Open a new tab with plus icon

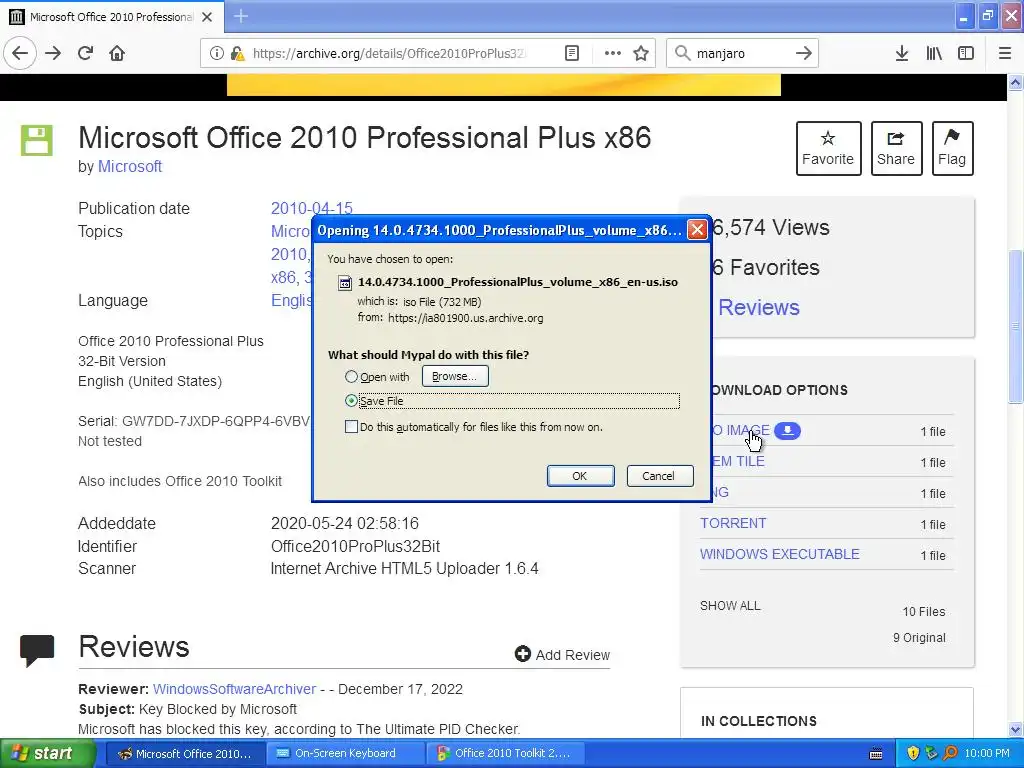(x=240, y=16)
